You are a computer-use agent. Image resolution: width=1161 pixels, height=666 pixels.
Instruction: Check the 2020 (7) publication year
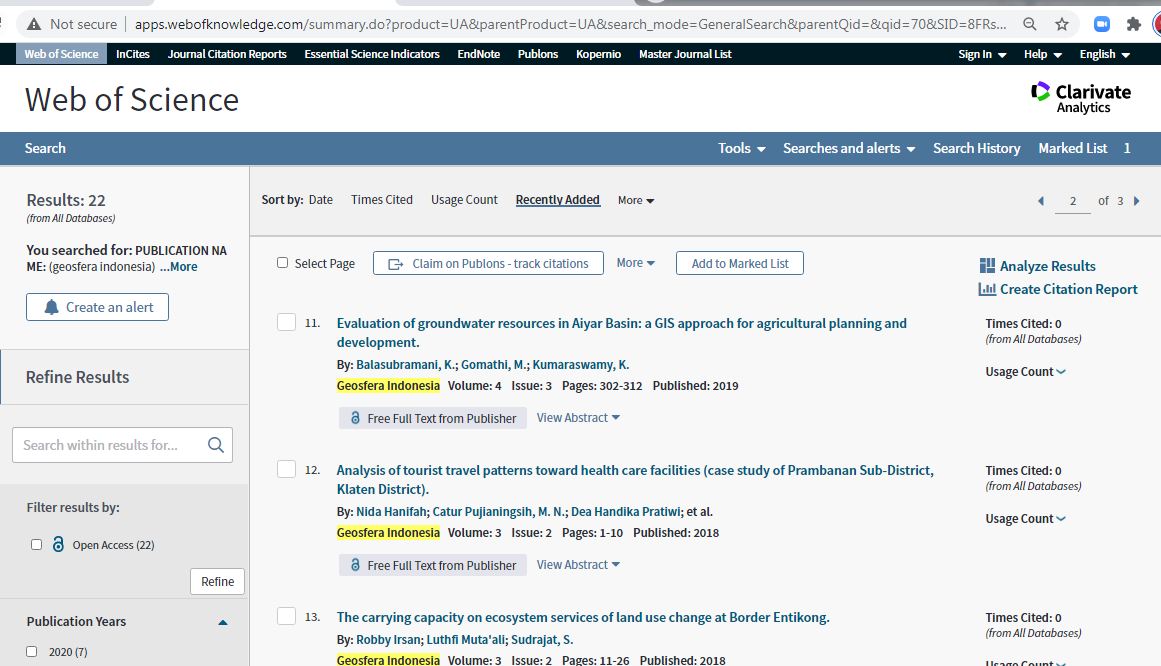[x=31, y=652]
